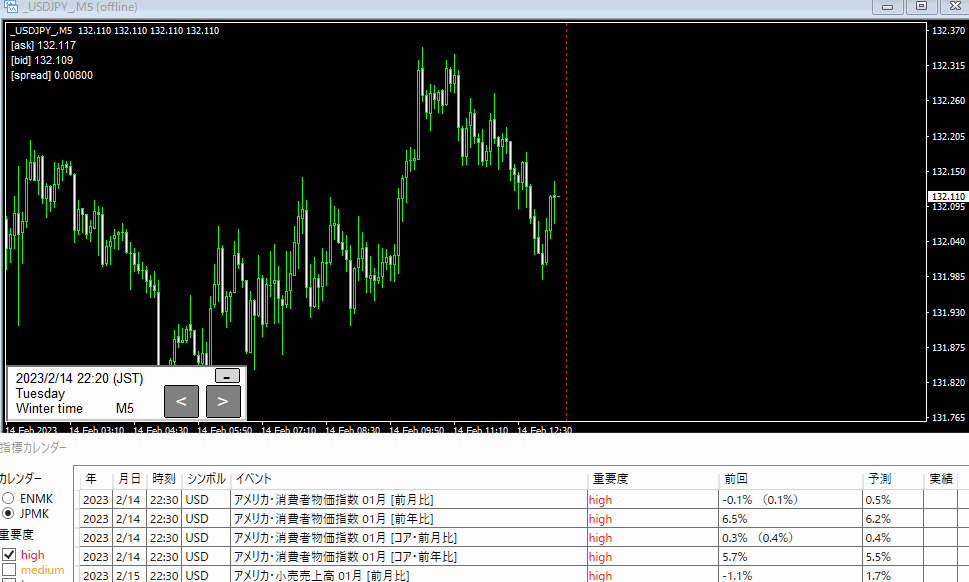Viewport: 969px width, 582px height.
Task: Select the 消費者物価指数 [前年比] event row
Action: [x=332, y=519]
